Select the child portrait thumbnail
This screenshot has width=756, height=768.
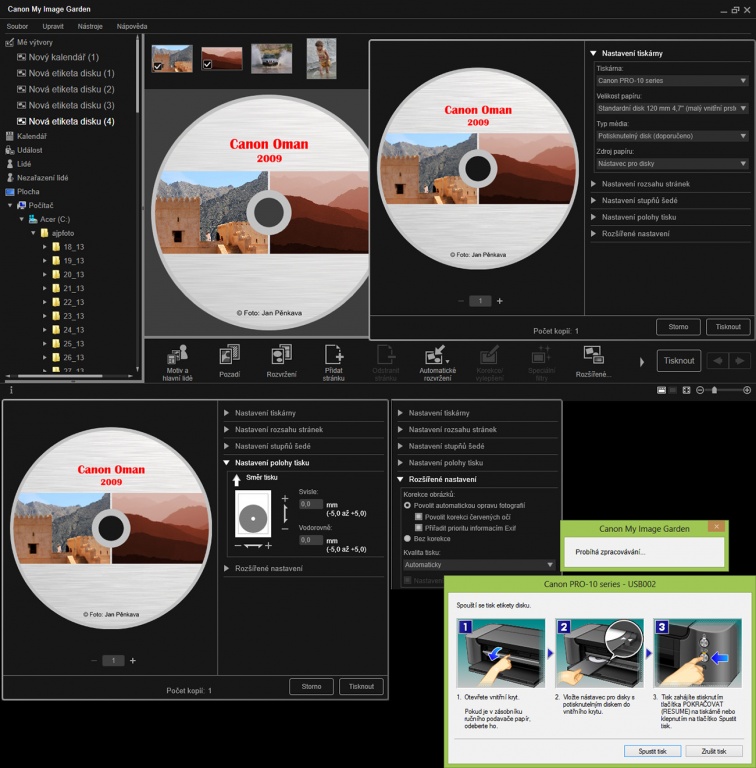tap(321, 58)
